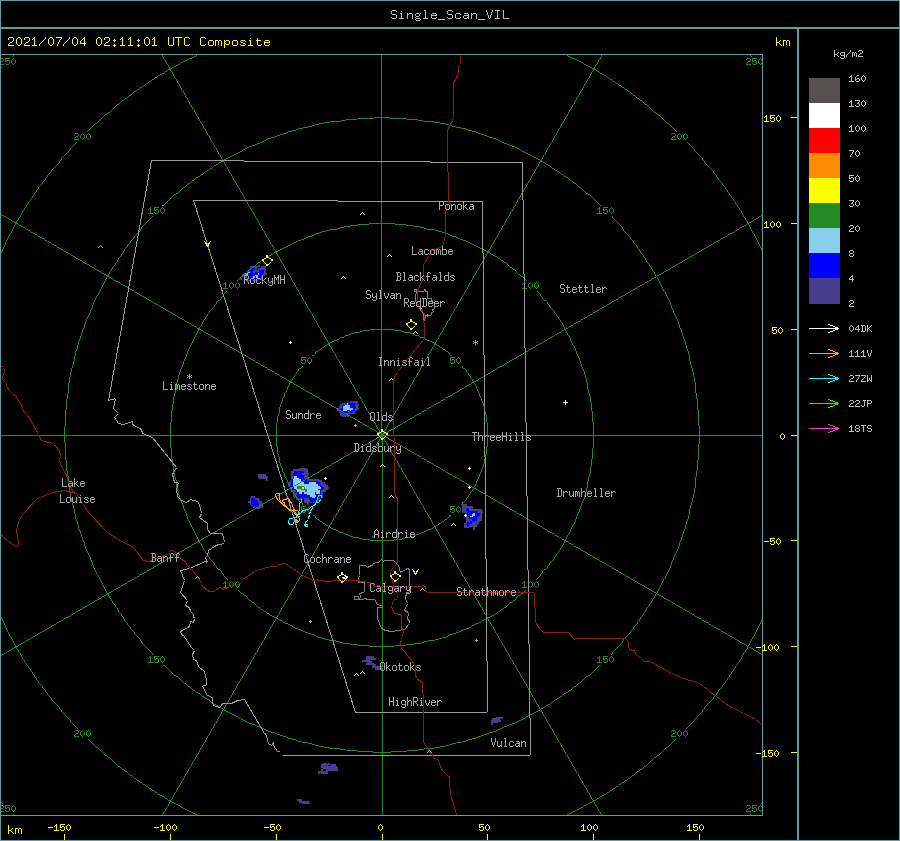Image resolution: width=900 pixels, height=841 pixels.
Task: Click the Single_Scan_VIL title
Action: 449,15
